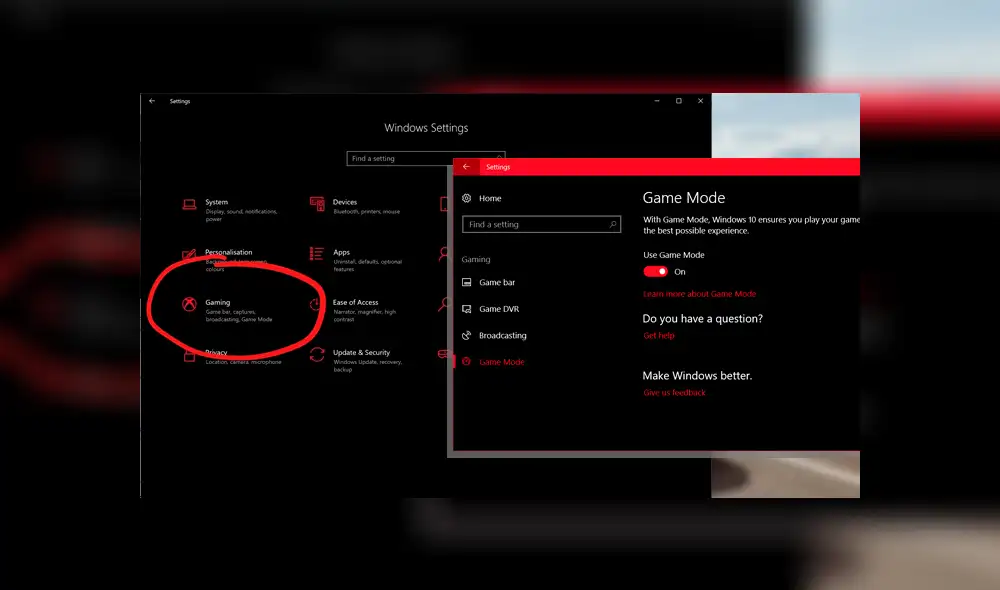Click the Personalisation settings icon

188,254
